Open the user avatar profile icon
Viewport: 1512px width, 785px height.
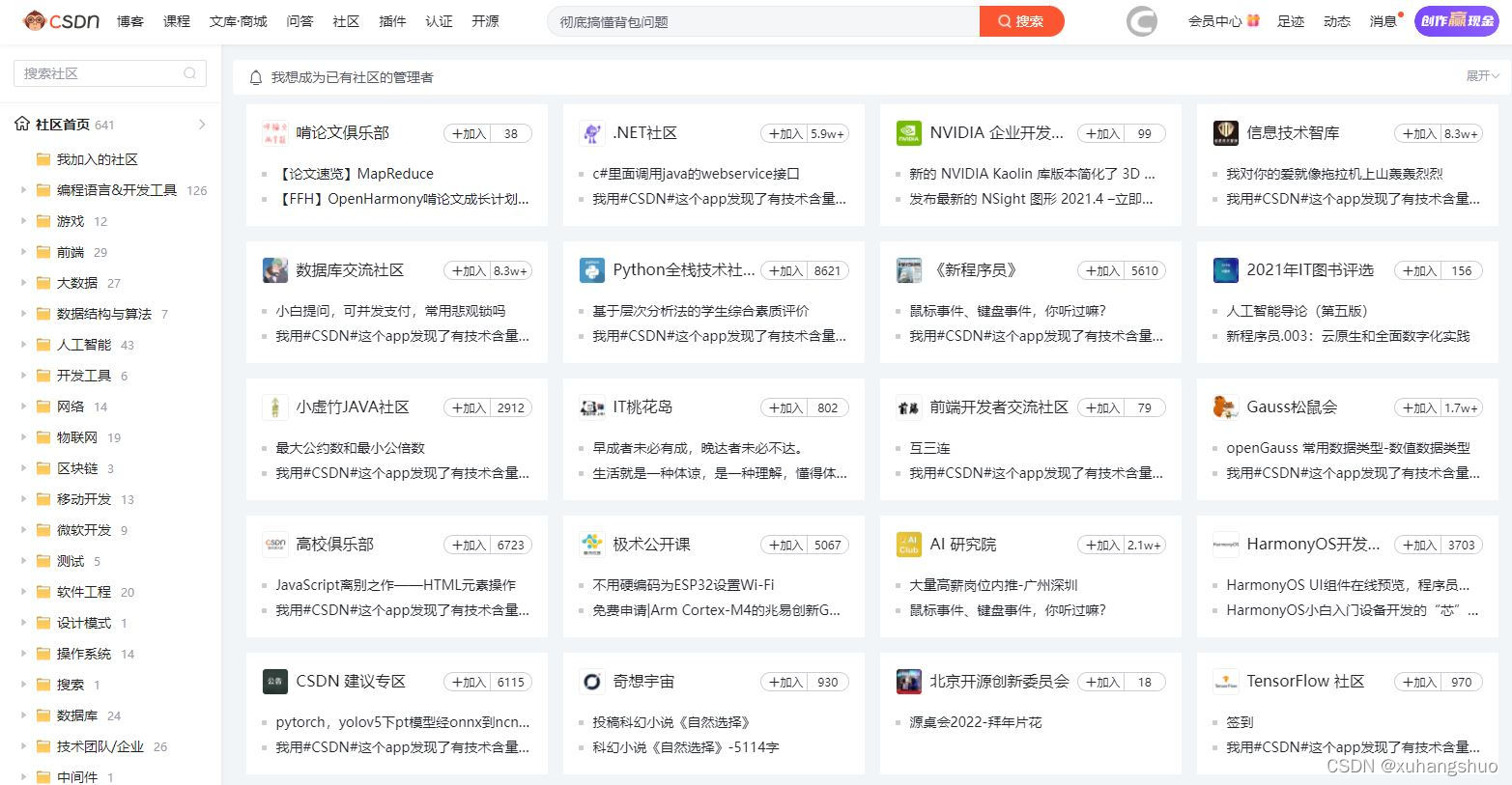pos(1141,21)
